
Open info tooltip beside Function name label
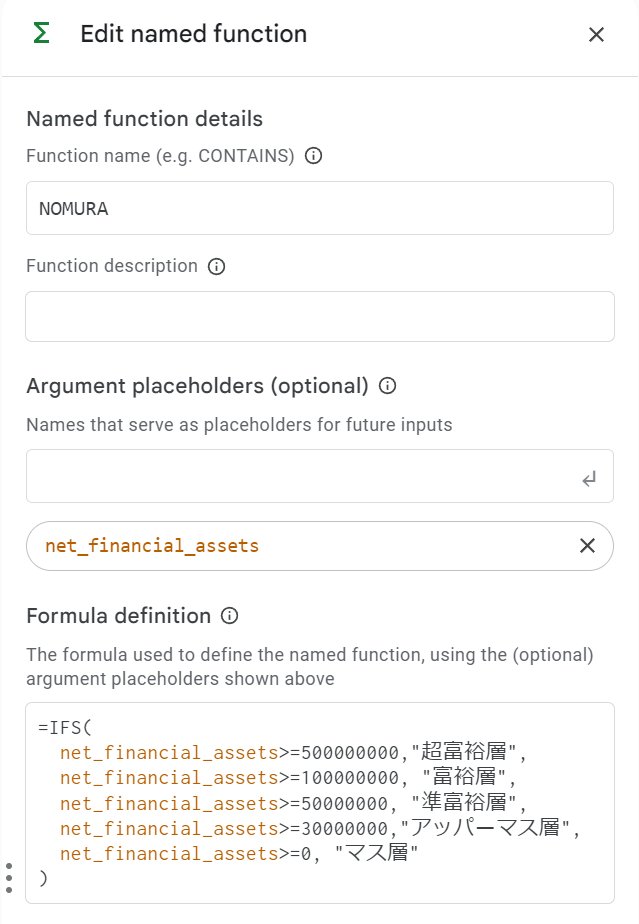(313, 156)
